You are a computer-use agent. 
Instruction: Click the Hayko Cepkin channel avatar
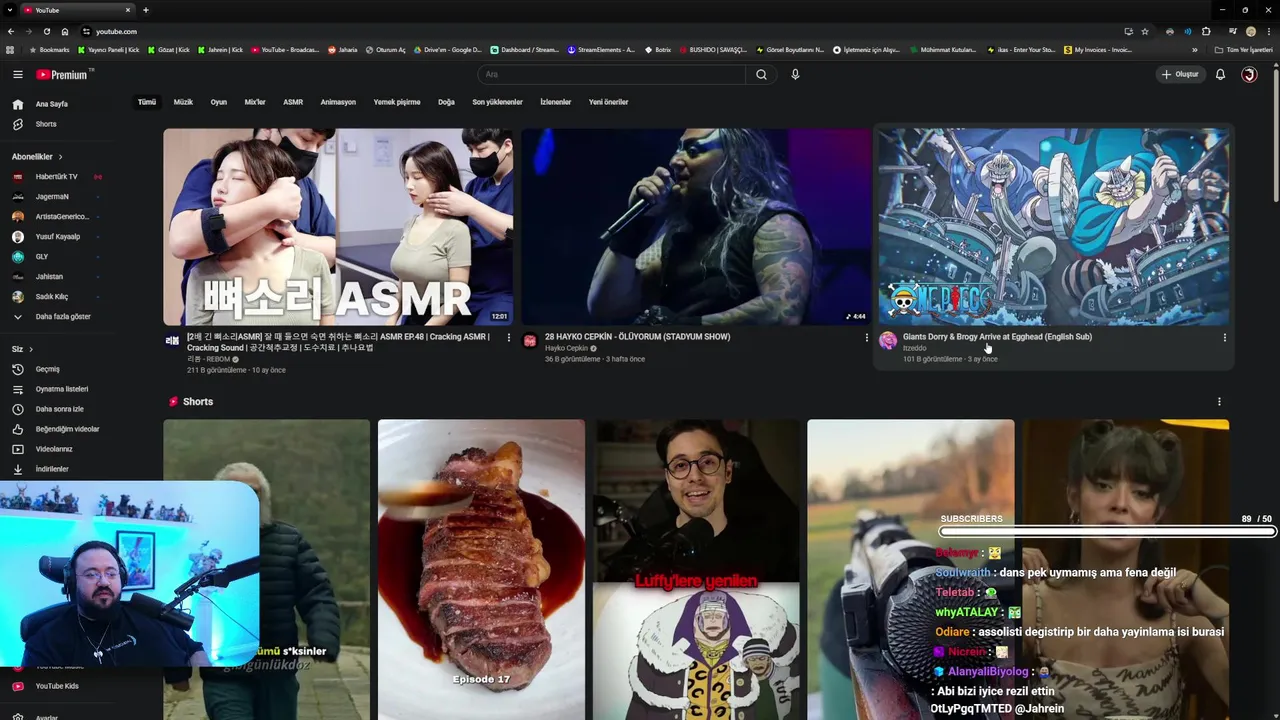coord(530,340)
